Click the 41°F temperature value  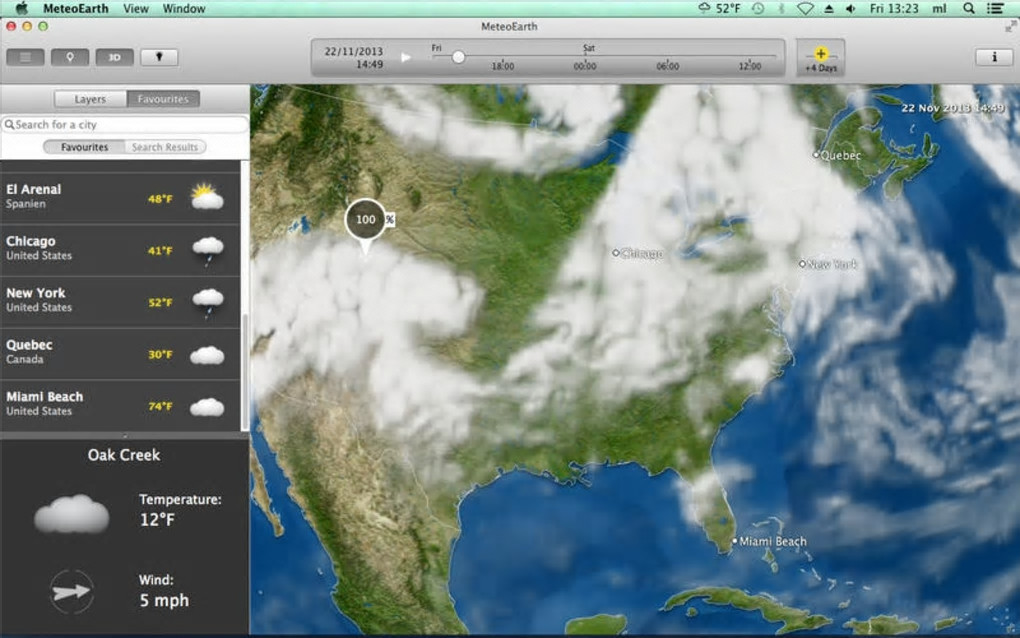click(x=160, y=250)
